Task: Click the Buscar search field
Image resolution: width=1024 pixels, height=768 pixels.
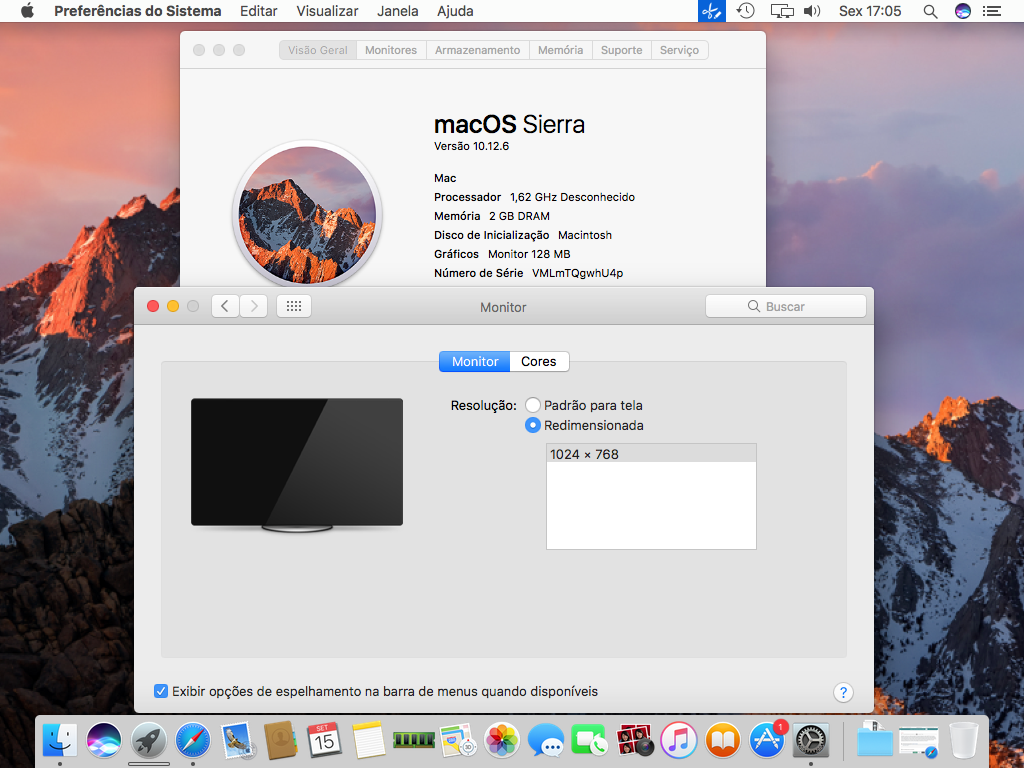Action: point(786,306)
